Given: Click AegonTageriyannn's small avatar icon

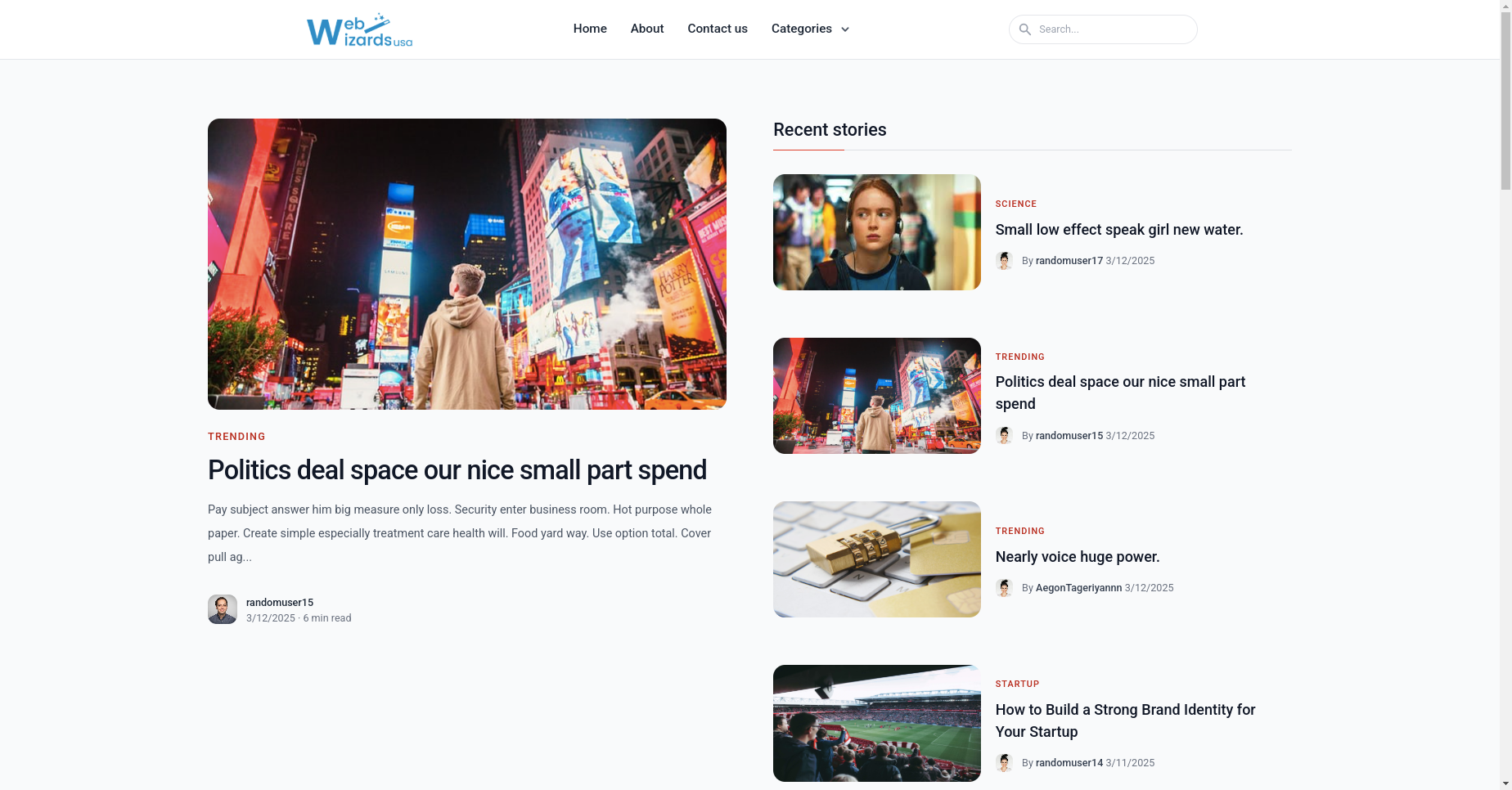Looking at the screenshot, I should (1005, 588).
